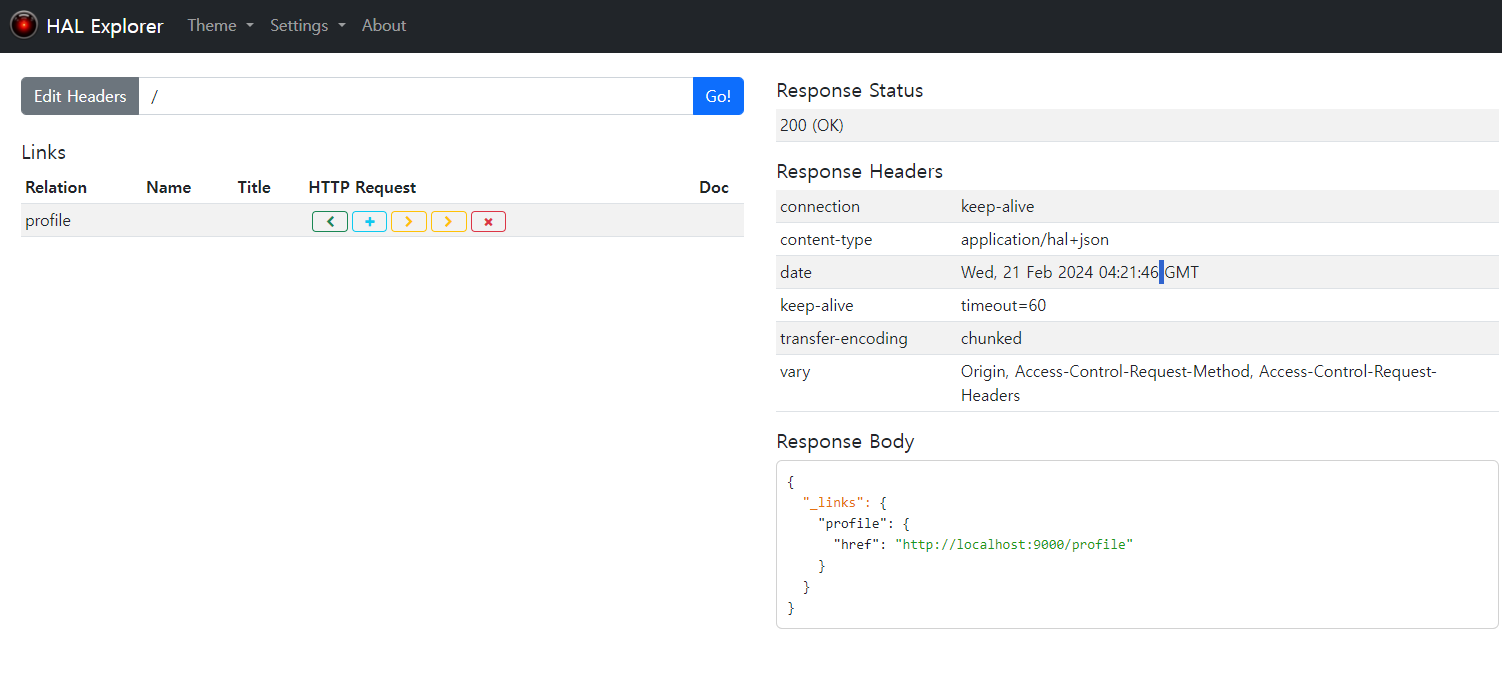
Task: Click the red DELETE request button
Action: 488,222
